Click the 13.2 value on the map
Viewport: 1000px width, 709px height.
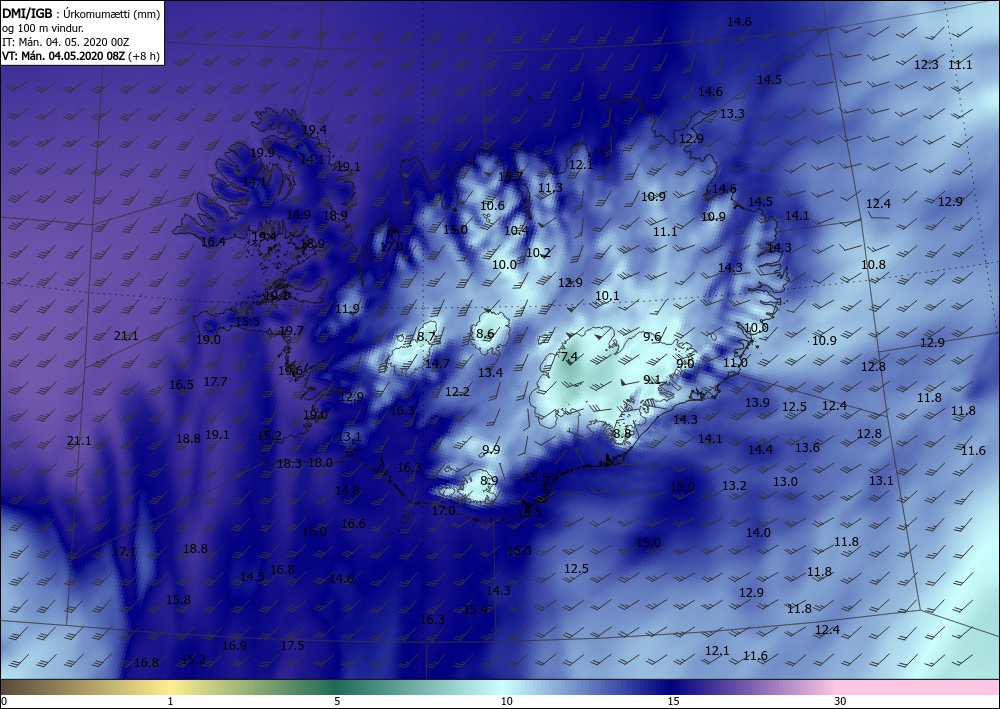coord(734,486)
